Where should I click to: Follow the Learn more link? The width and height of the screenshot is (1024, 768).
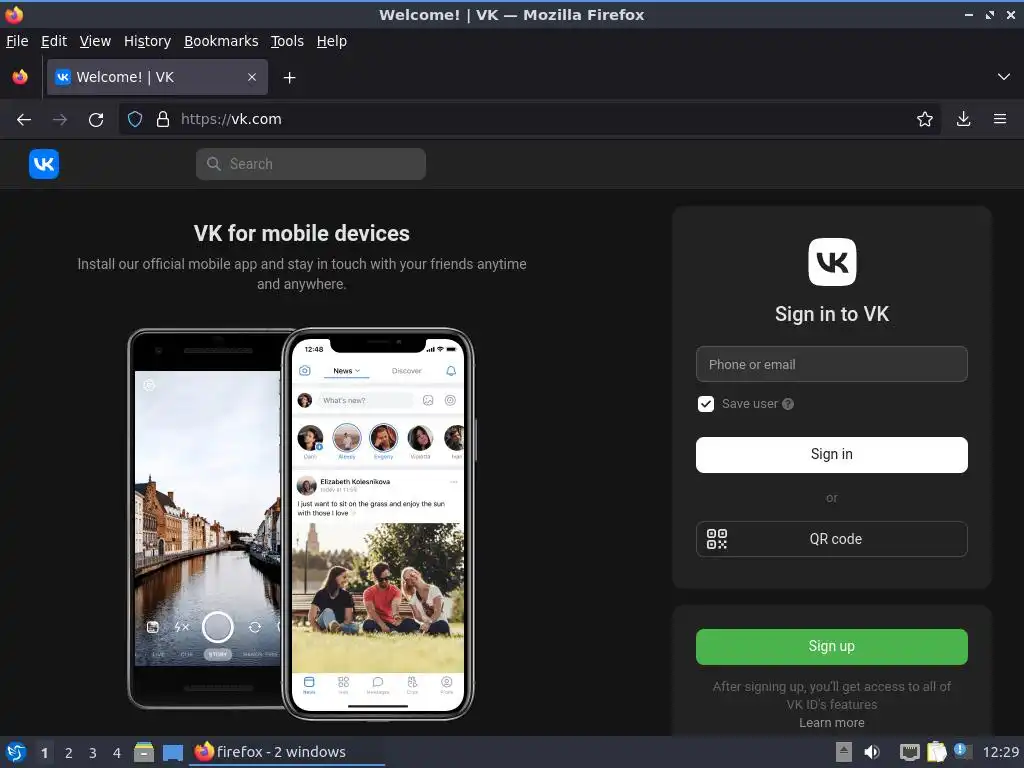(832, 722)
